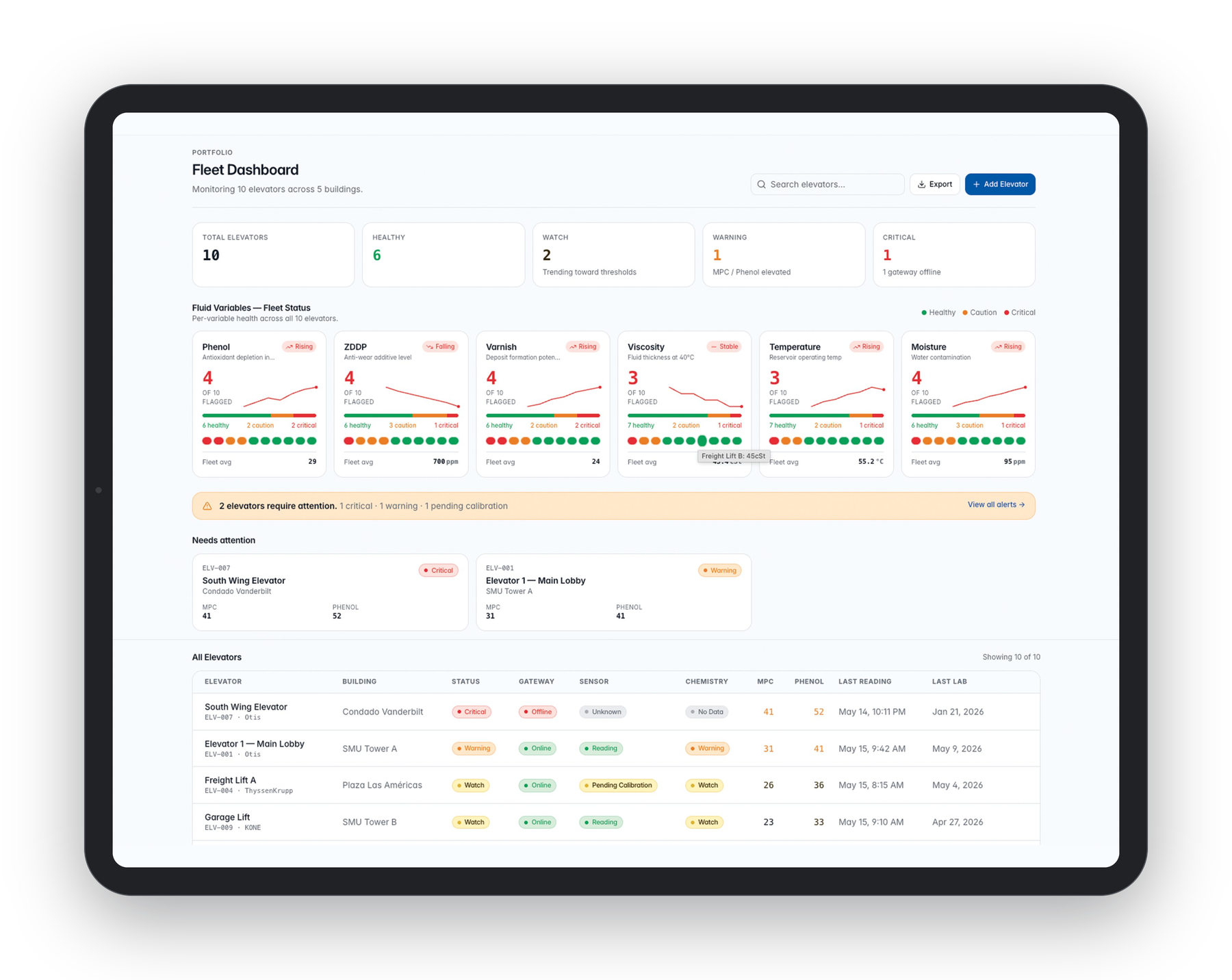Click the Rising trend badge on Moisture card
The height and width of the screenshot is (980, 1232).
pos(1008,346)
